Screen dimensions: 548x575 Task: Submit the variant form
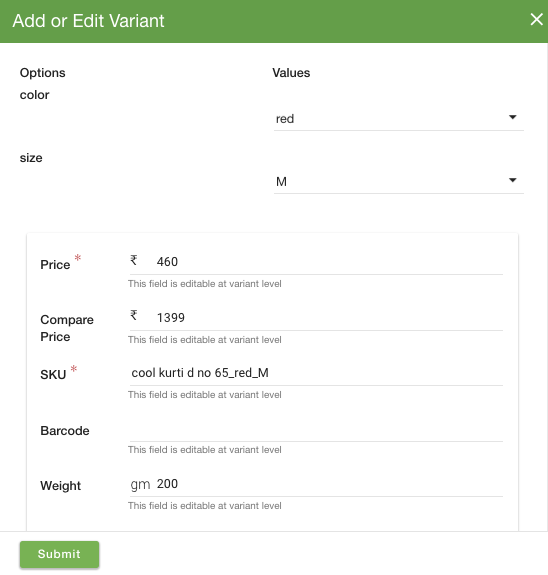point(59,554)
